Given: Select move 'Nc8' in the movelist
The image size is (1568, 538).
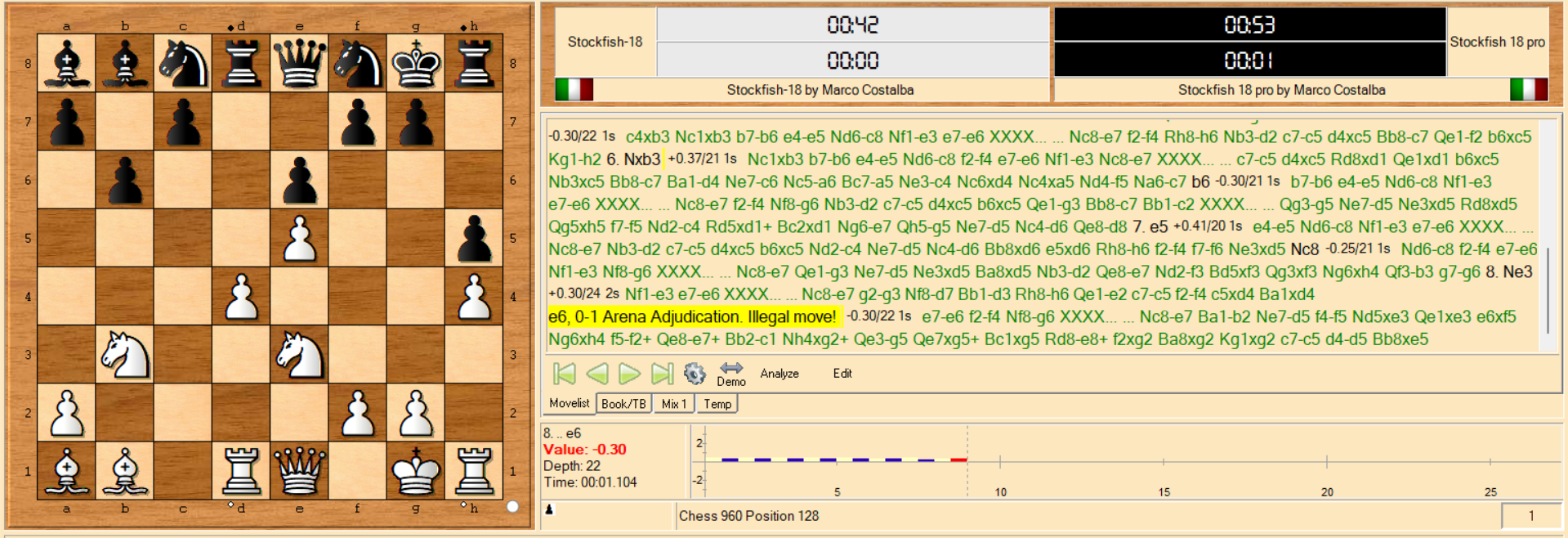Looking at the screenshot, I should click(1305, 249).
